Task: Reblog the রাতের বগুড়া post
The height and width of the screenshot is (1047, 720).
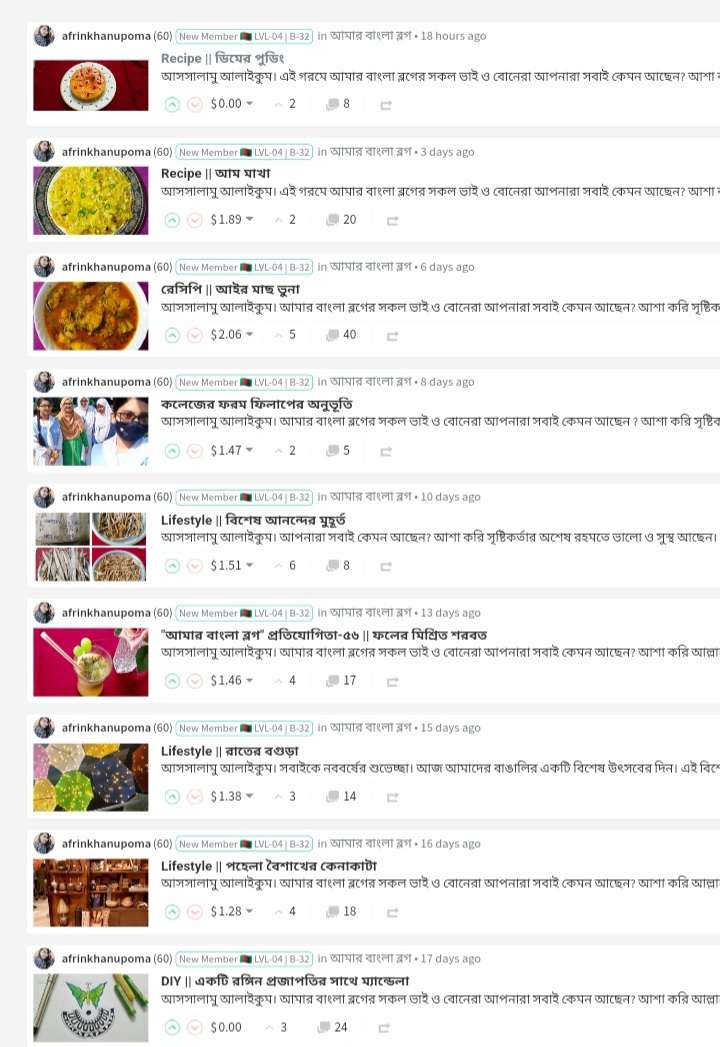Action: coord(392,797)
